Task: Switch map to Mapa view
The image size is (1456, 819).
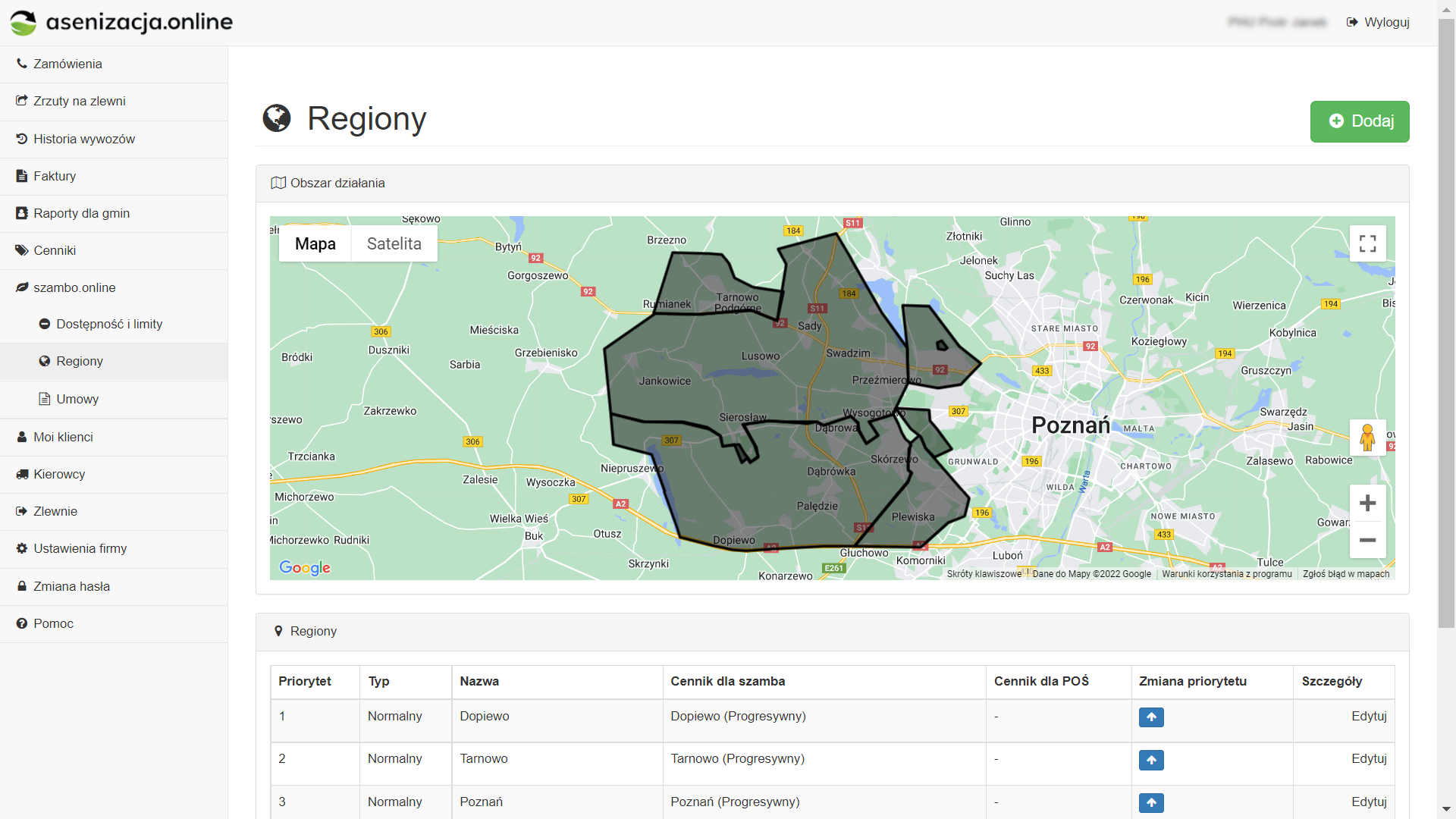Action: click(x=315, y=243)
